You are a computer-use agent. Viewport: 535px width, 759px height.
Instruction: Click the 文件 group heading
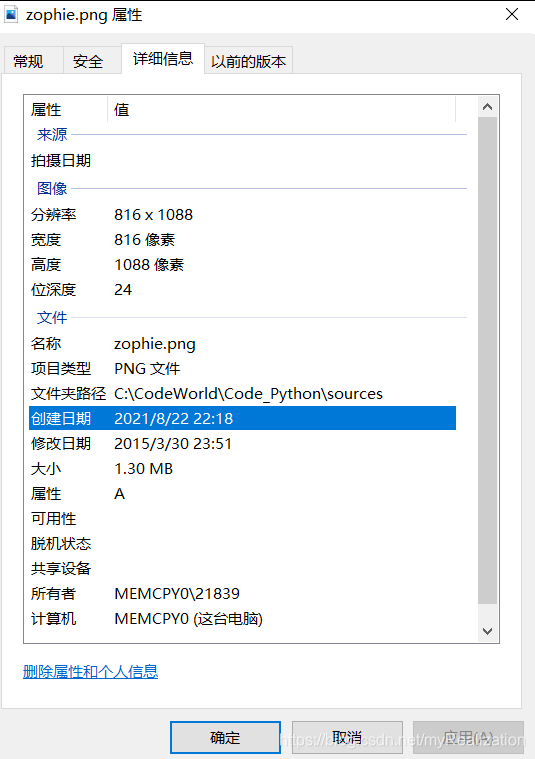(x=52, y=318)
